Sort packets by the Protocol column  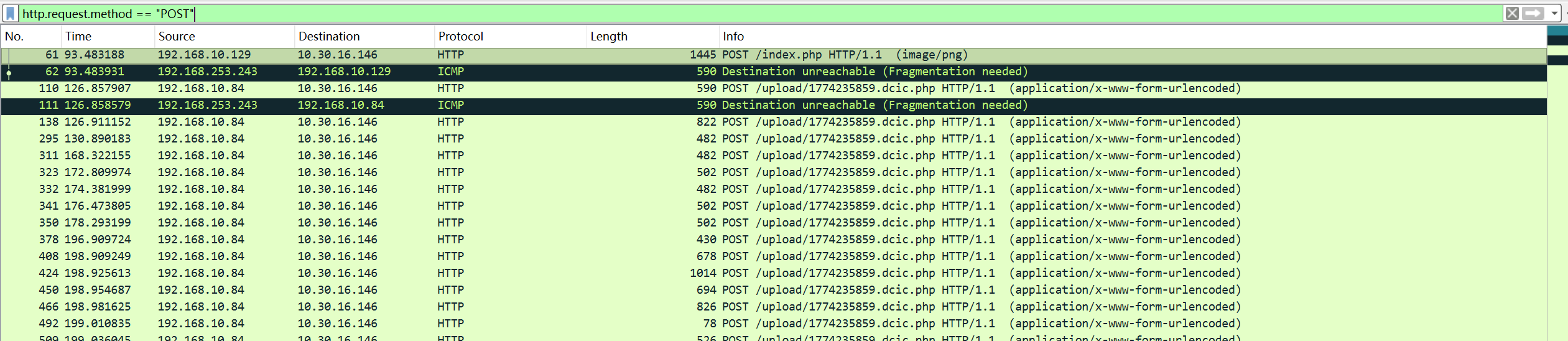(510, 36)
